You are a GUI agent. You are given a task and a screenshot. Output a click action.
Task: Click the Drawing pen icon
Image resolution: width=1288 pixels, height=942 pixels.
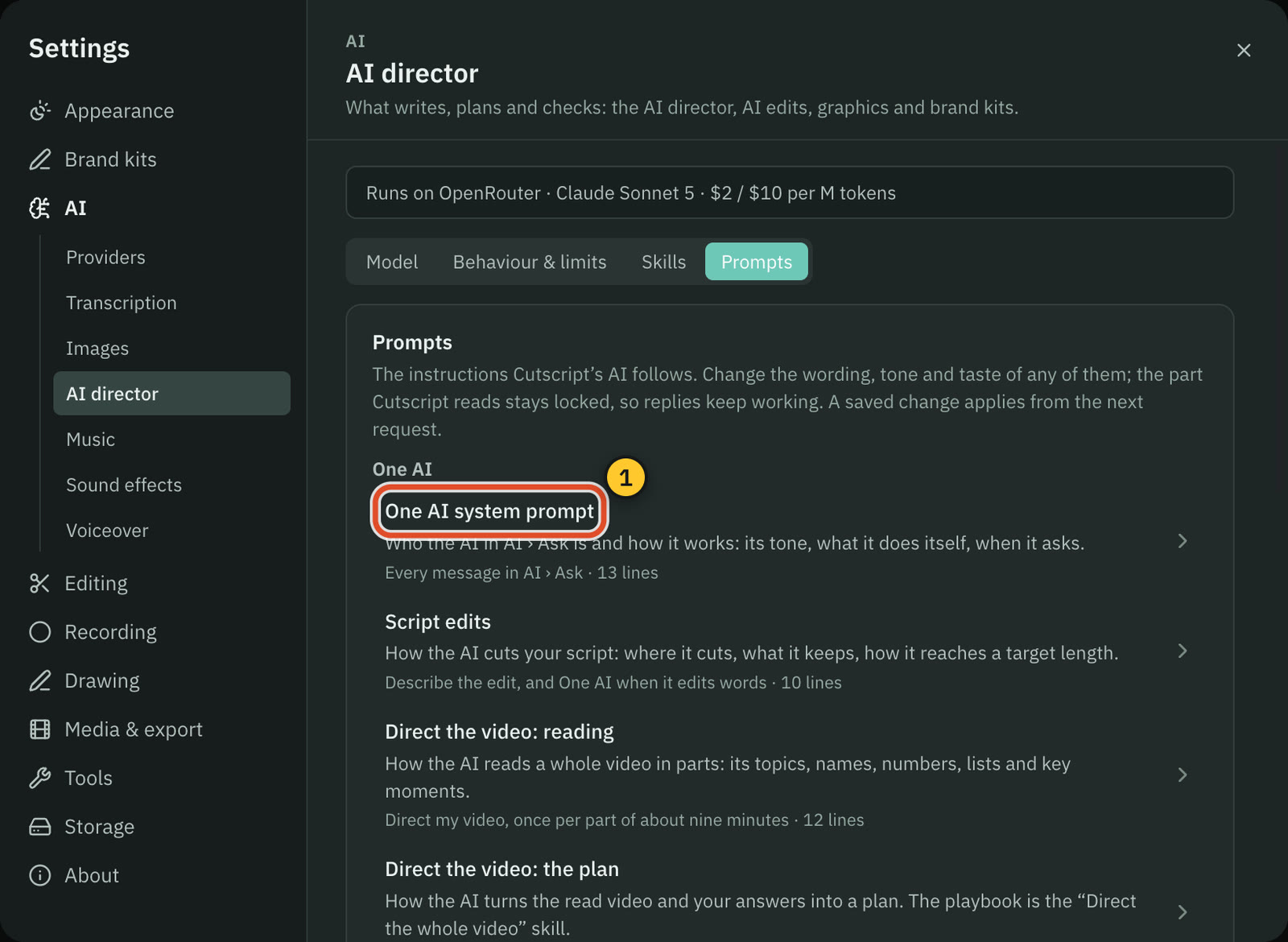coord(39,681)
